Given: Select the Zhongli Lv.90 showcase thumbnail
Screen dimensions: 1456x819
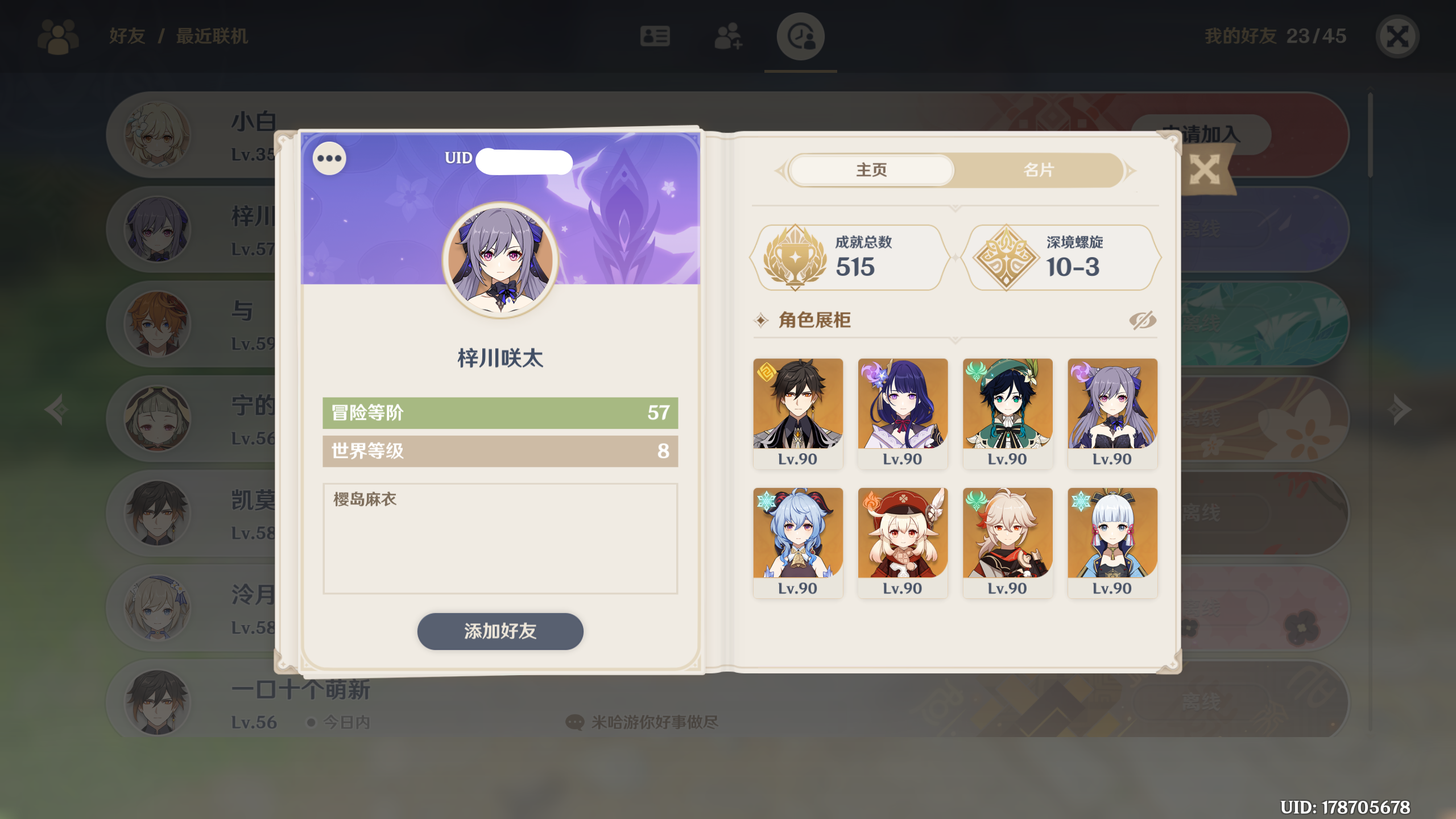Looking at the screenshot, I should click(797, 413).
